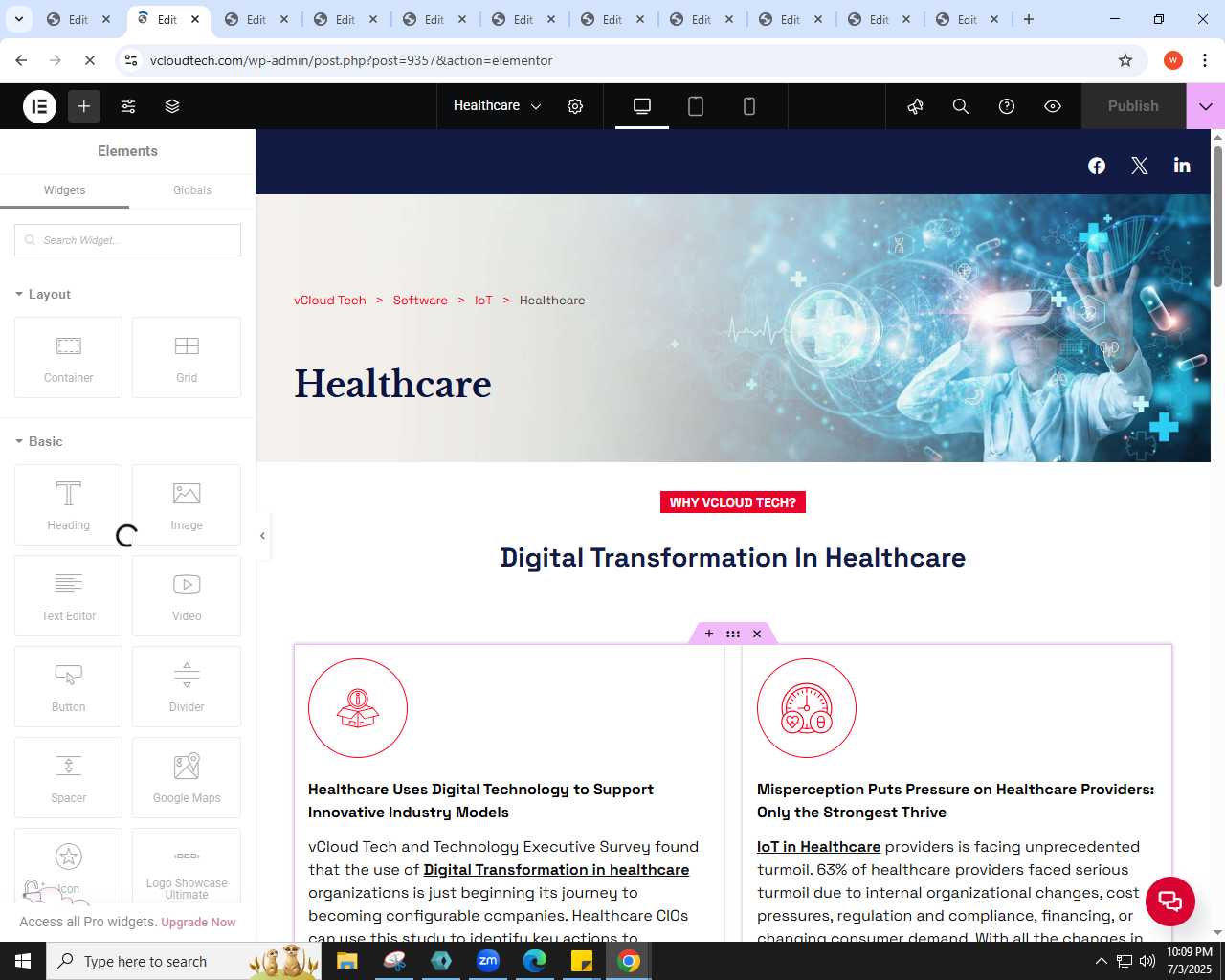This screenshot has width=1225, height=980.
Task: Open page settings gear icon
Action: click(575, 106)
